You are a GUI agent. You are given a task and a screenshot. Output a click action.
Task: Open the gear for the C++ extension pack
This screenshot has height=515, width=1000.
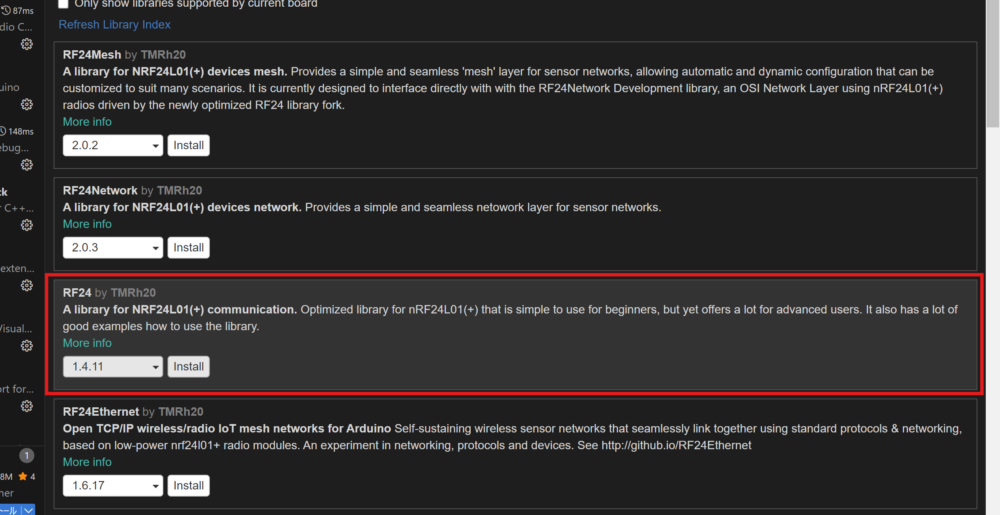(27, 225)
